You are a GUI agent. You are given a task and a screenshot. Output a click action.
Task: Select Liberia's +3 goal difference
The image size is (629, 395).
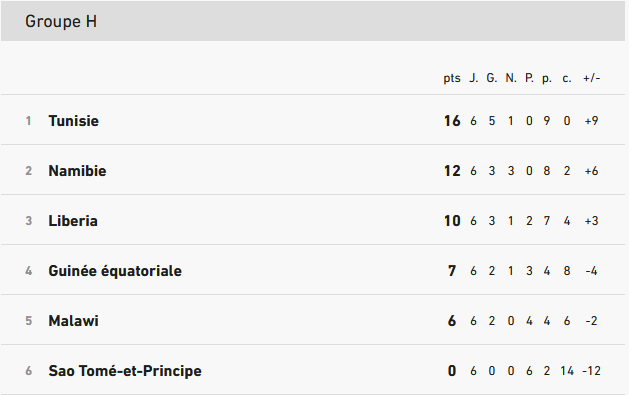[x=592, y=221]
